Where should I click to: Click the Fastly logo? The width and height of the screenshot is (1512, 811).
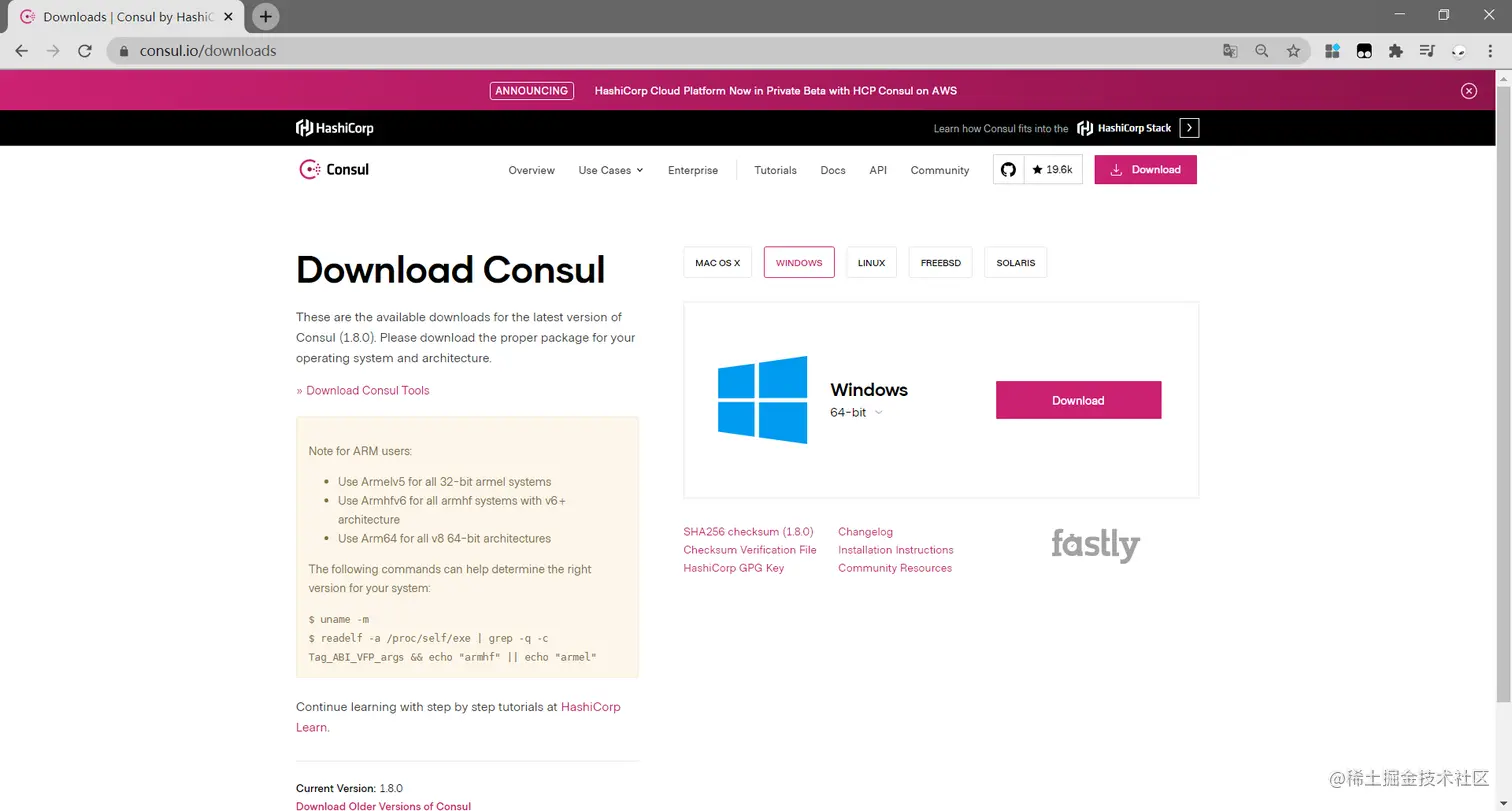1096,546
